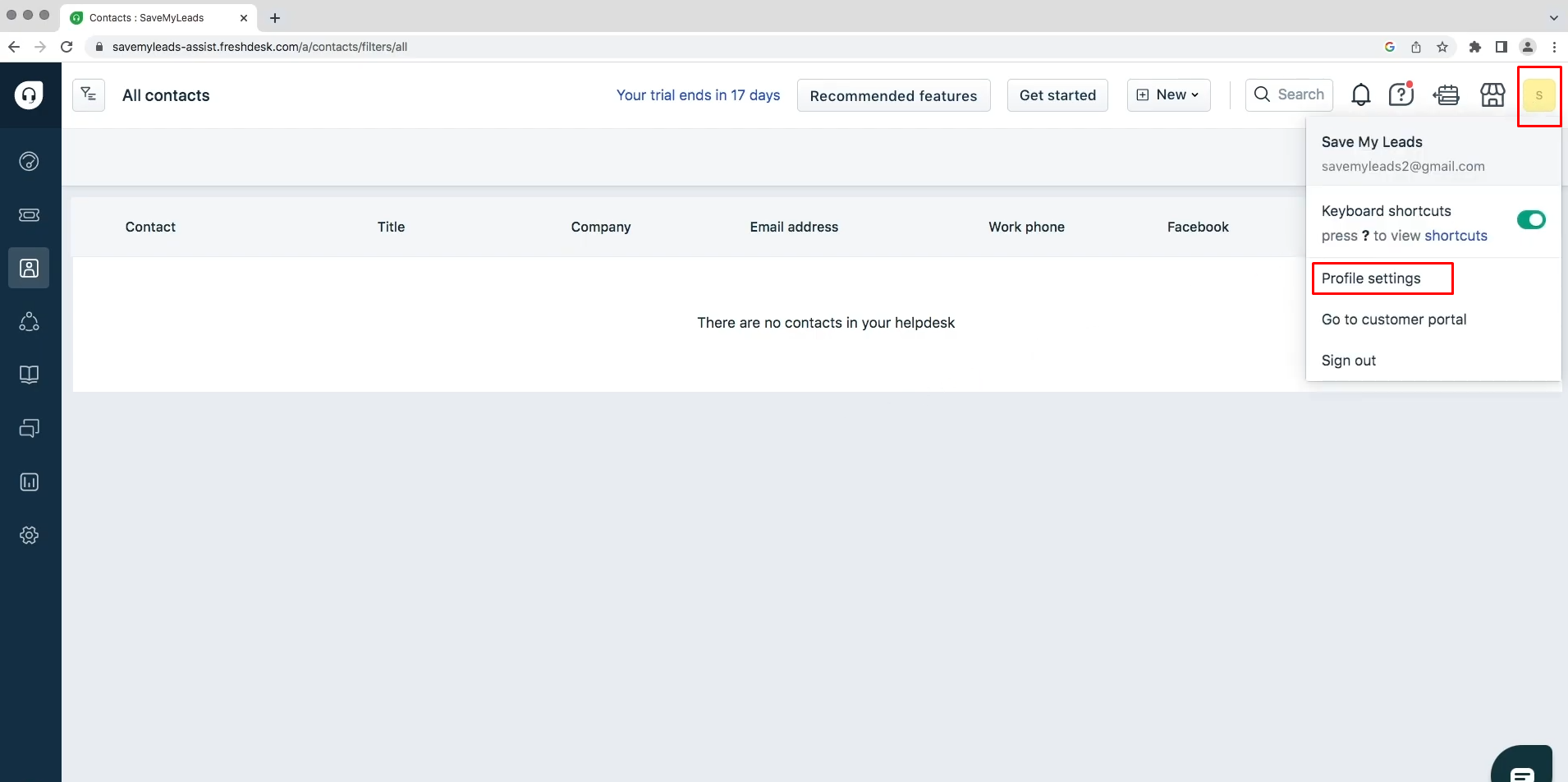Screen dimensions: 1568x782
Task: Toggle the contacts filter list icon
Action: click(89, 95)
